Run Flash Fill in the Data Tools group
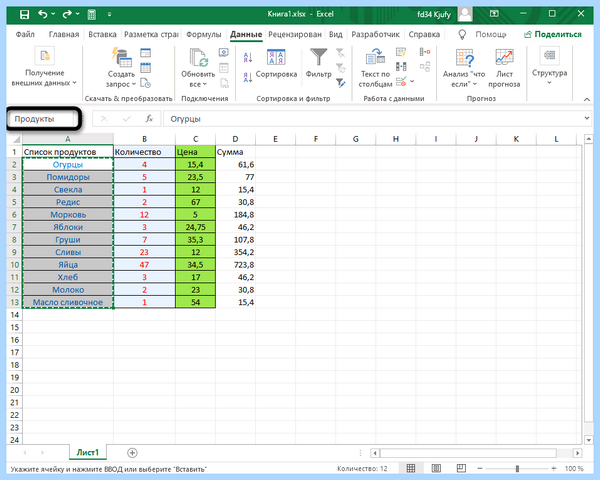This screenshot has height=480, width=600. 401,52
